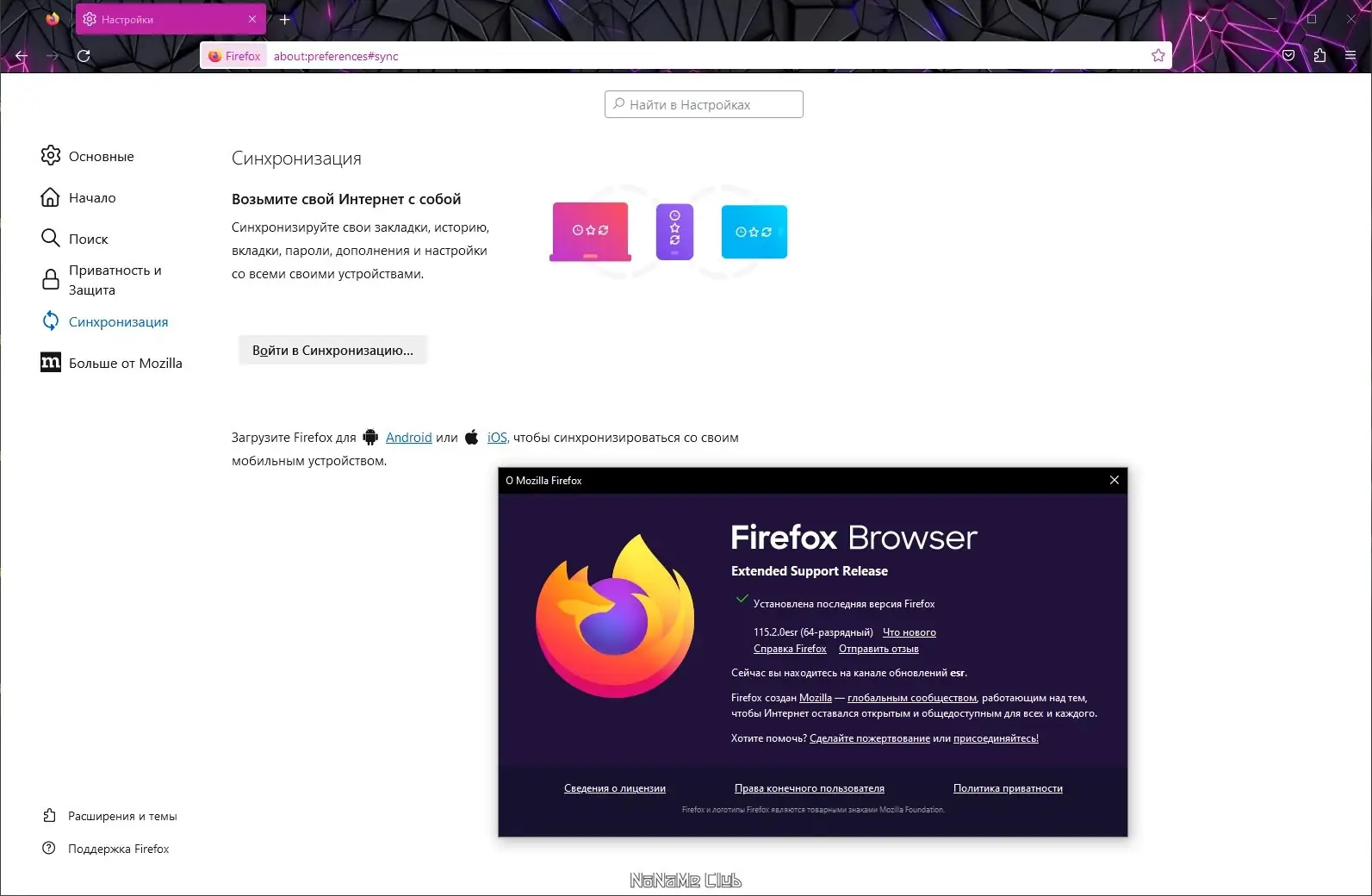
Task: Click the Firefox identity box in address bar
Action: (234, 56)
